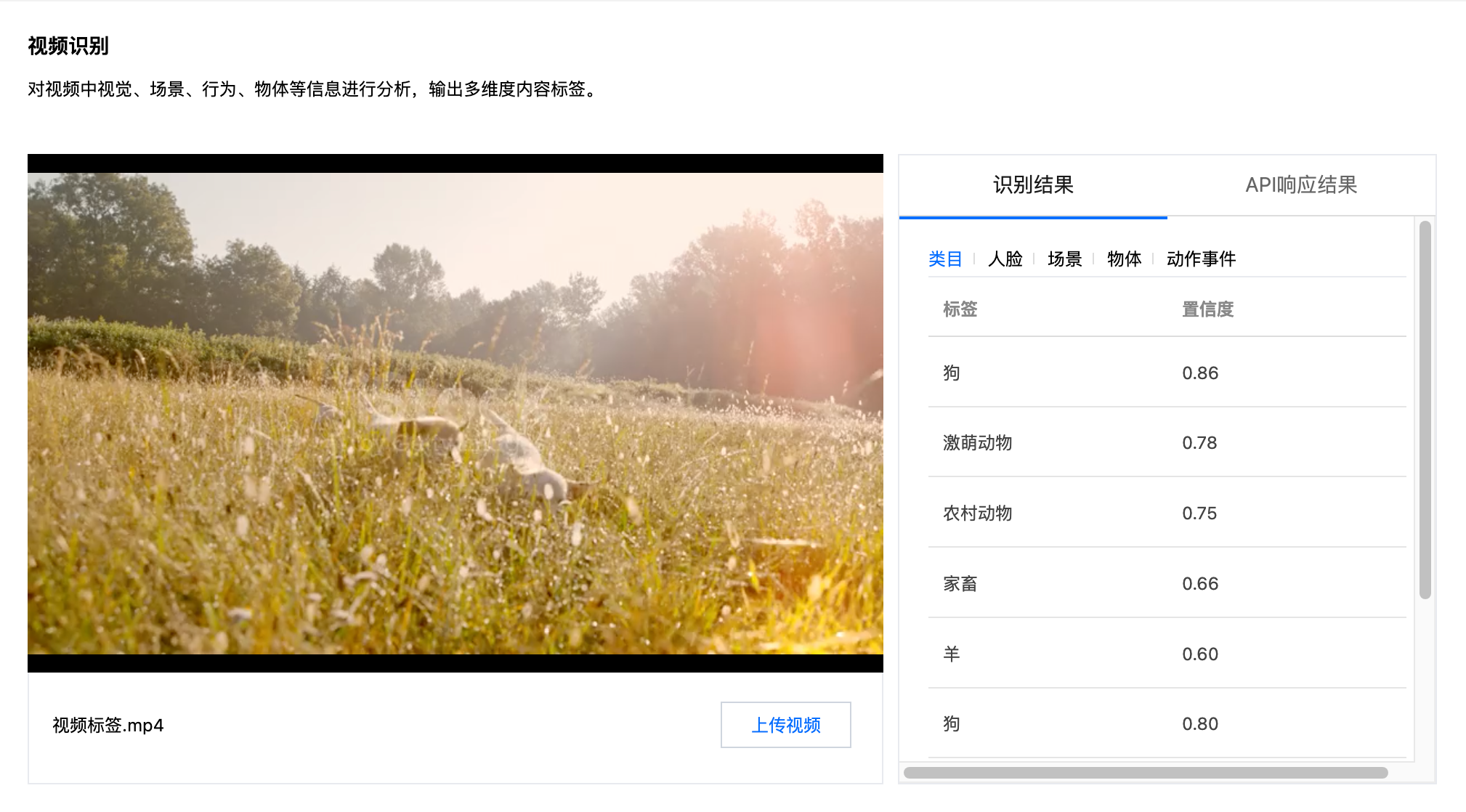Select the 物体 category filter
The height and width of the screenshot is (812, 1466).
(1125, 259)
